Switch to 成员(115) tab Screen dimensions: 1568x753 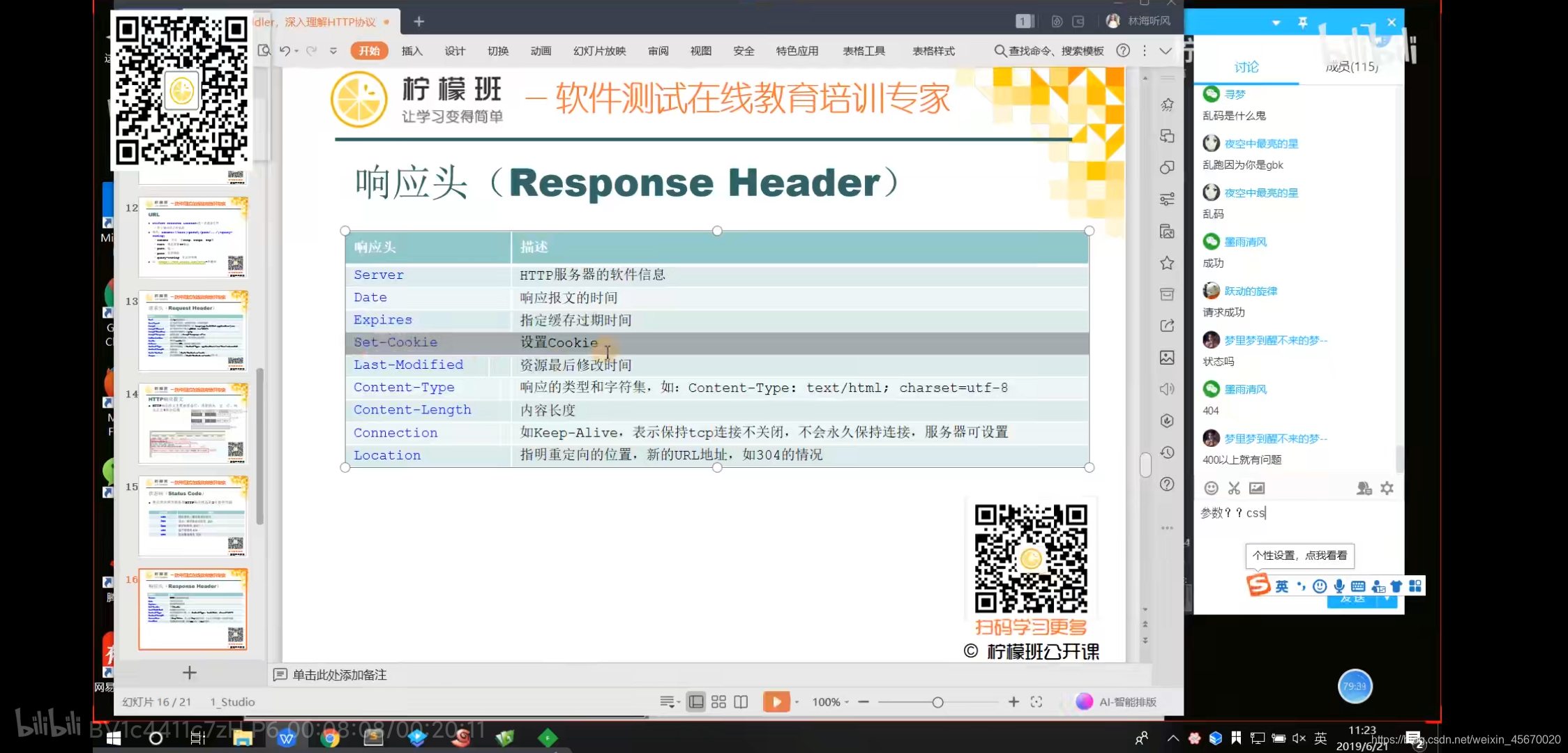1351,67
